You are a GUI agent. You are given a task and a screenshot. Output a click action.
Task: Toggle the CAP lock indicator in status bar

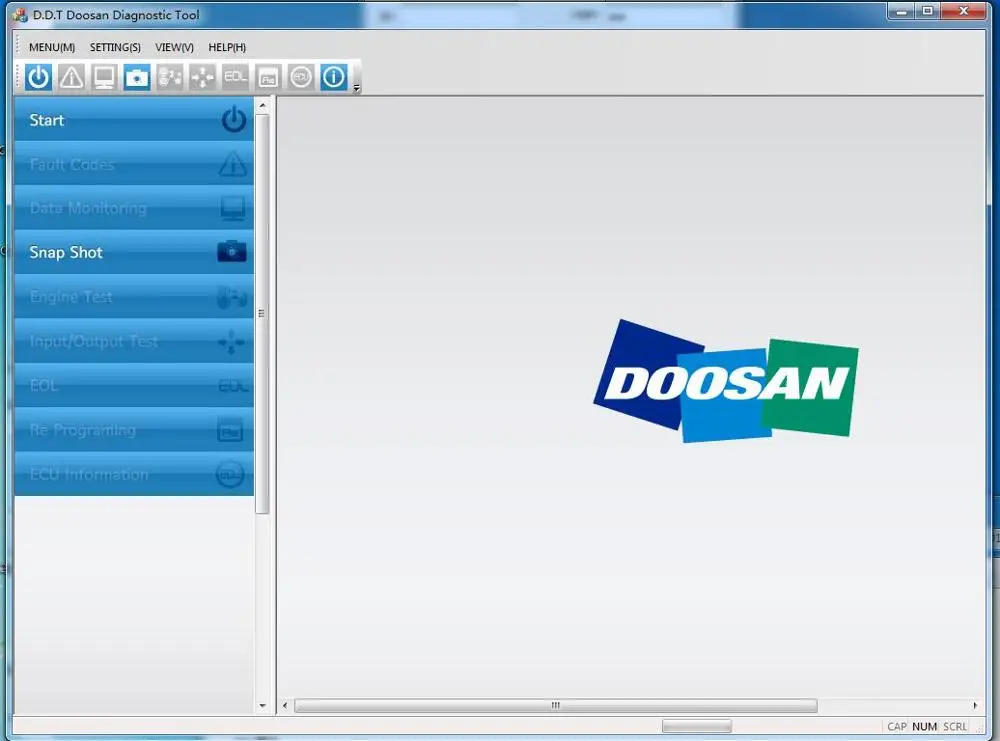pos(897,726)
